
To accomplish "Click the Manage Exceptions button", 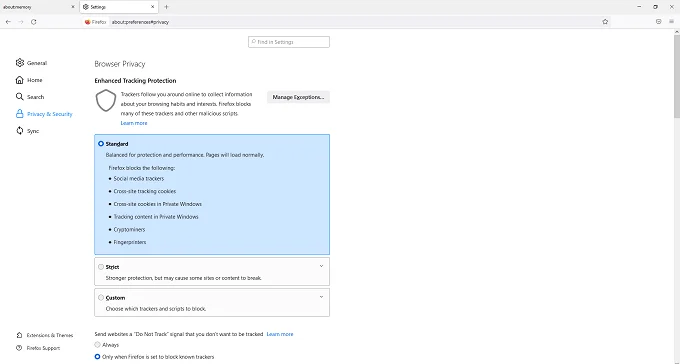I will (x=298, y=97).
